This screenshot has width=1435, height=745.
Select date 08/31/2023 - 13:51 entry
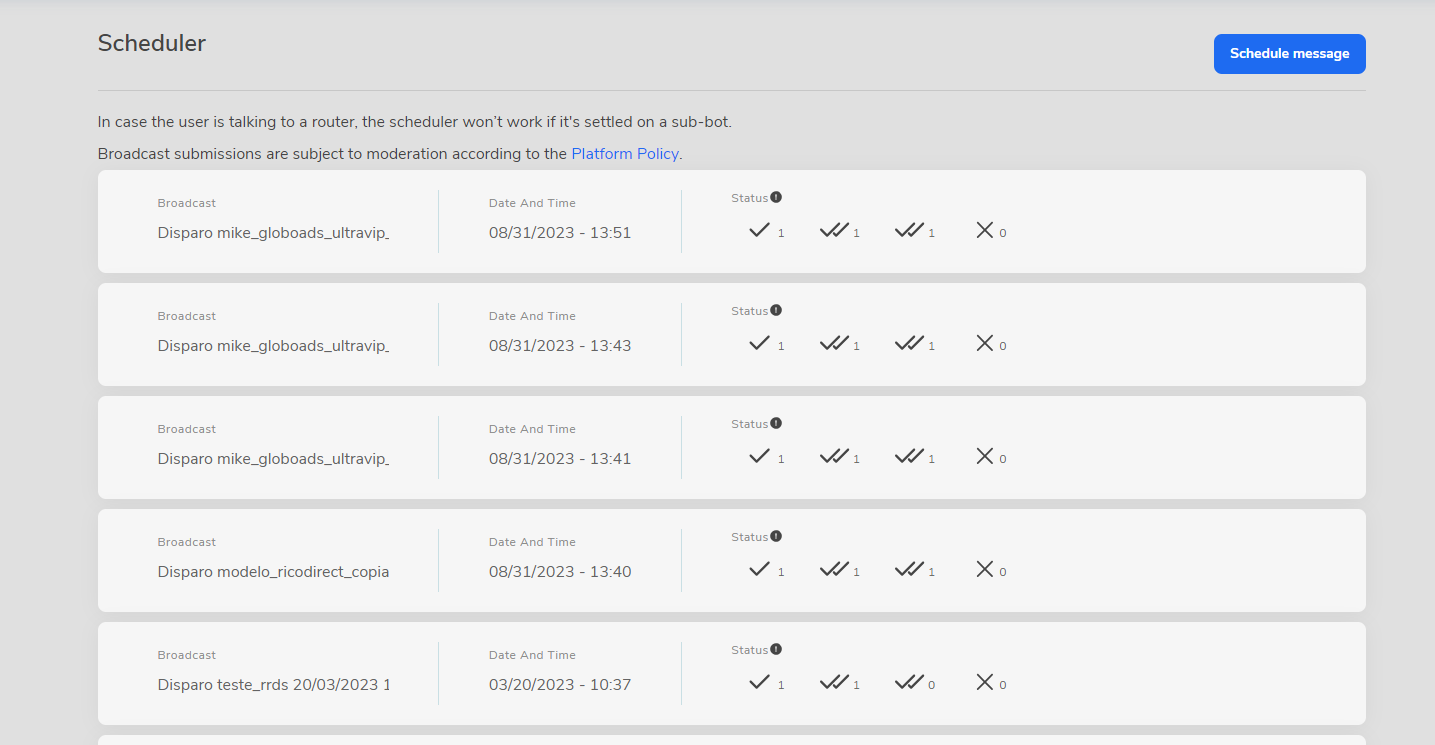coord(559,233)
